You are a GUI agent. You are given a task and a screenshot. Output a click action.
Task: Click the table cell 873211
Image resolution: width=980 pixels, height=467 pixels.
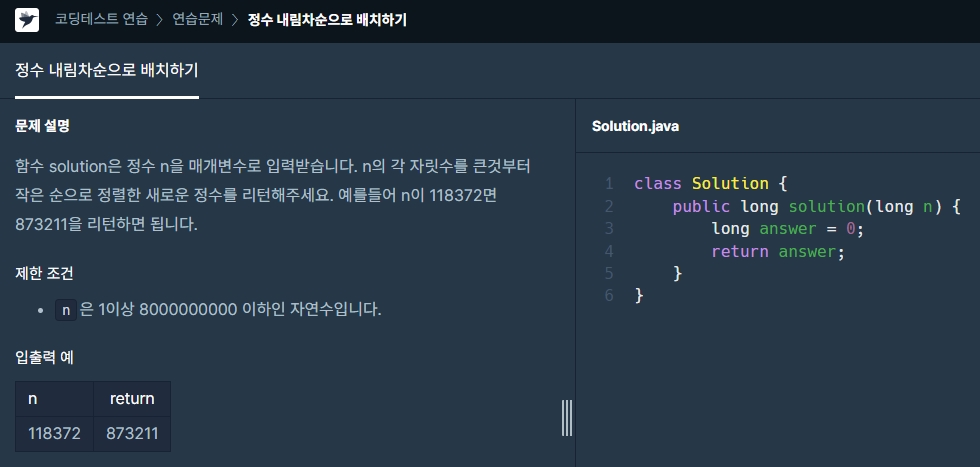click(132, 433)
